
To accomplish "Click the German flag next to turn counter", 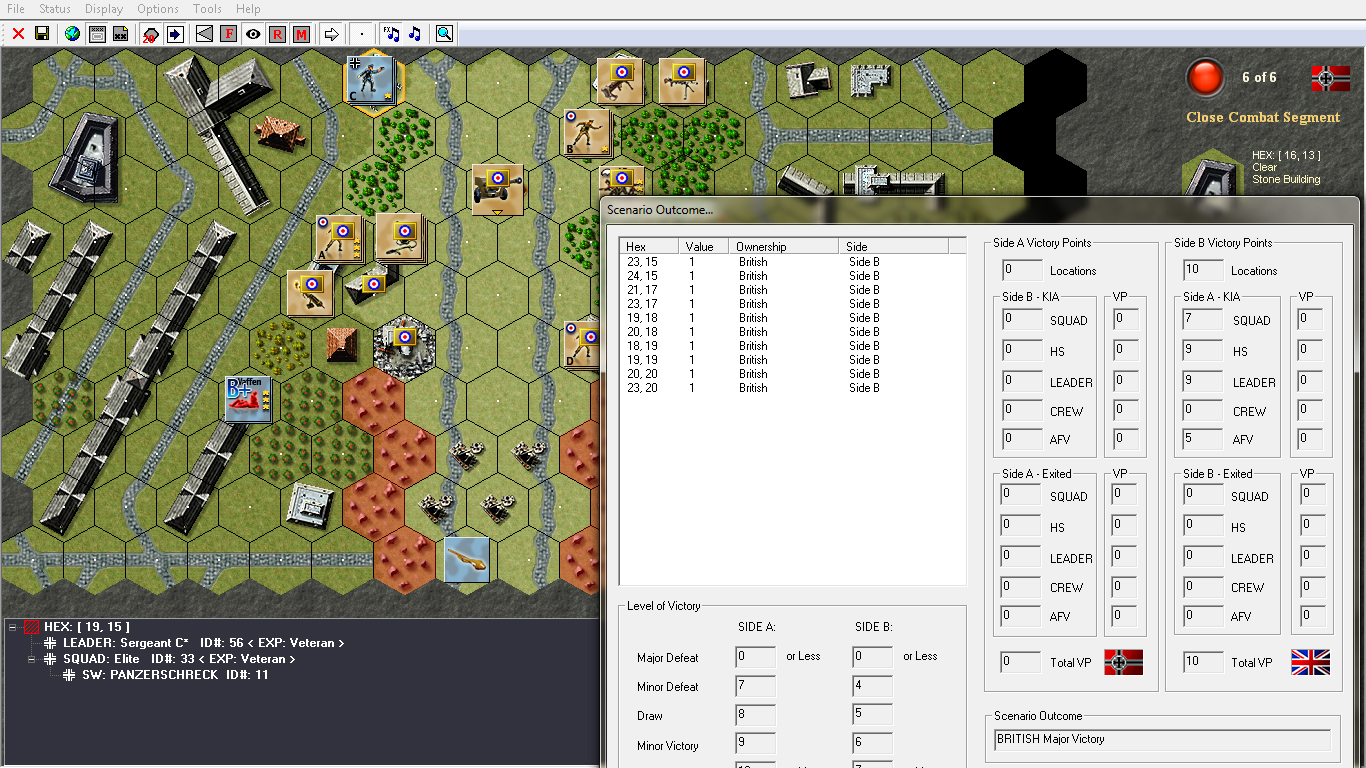I will pos(1330,77).
